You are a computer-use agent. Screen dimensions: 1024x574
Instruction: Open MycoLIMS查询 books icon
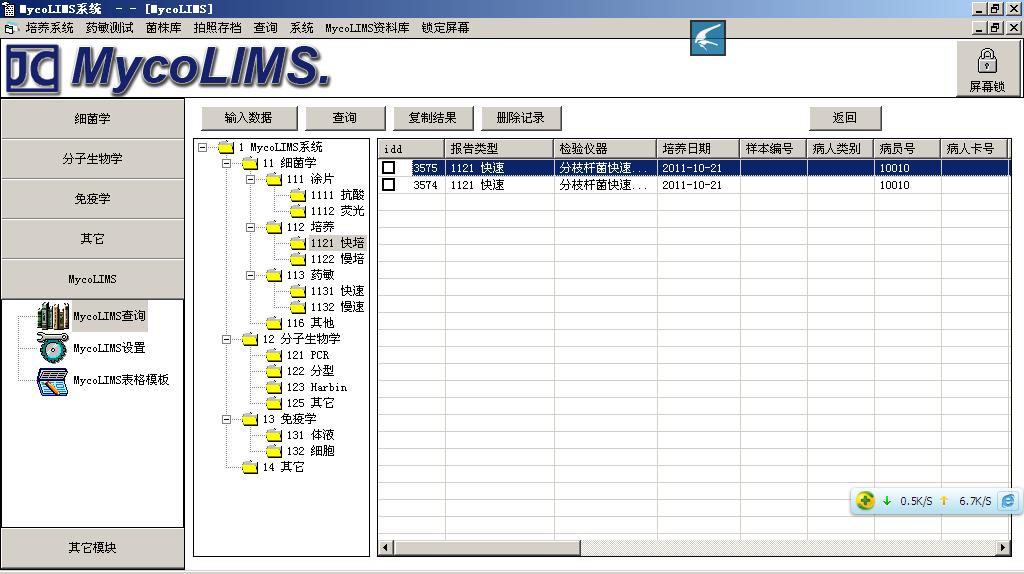click(x=52, y=316)
